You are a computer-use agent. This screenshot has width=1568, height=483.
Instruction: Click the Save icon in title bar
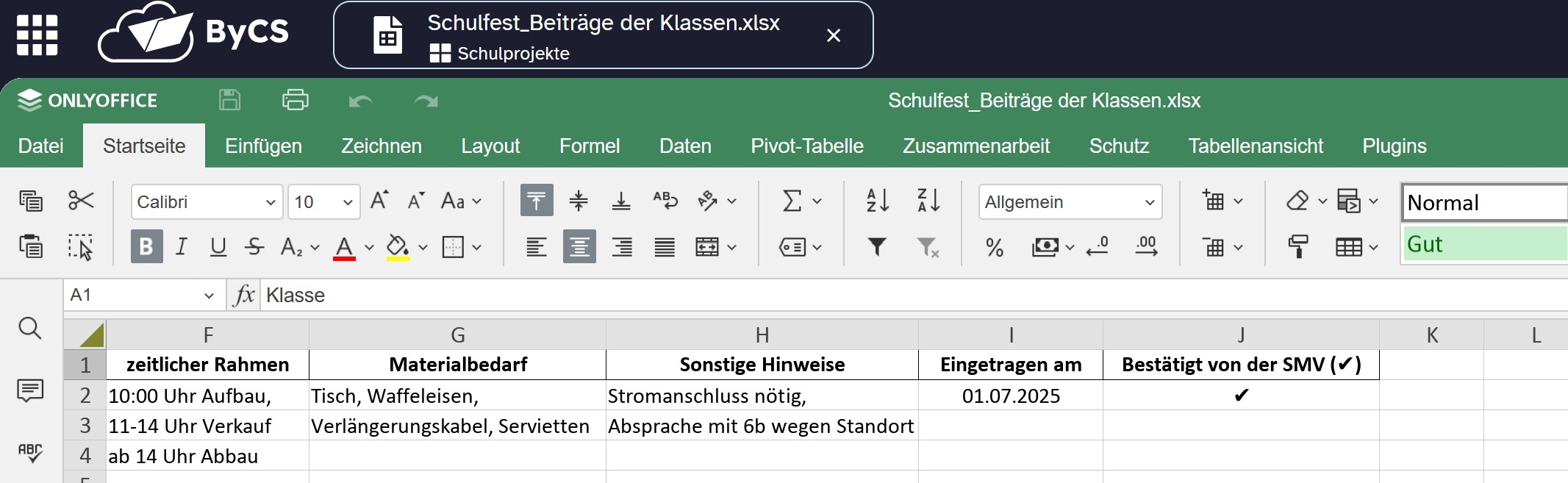coord(230,100)
